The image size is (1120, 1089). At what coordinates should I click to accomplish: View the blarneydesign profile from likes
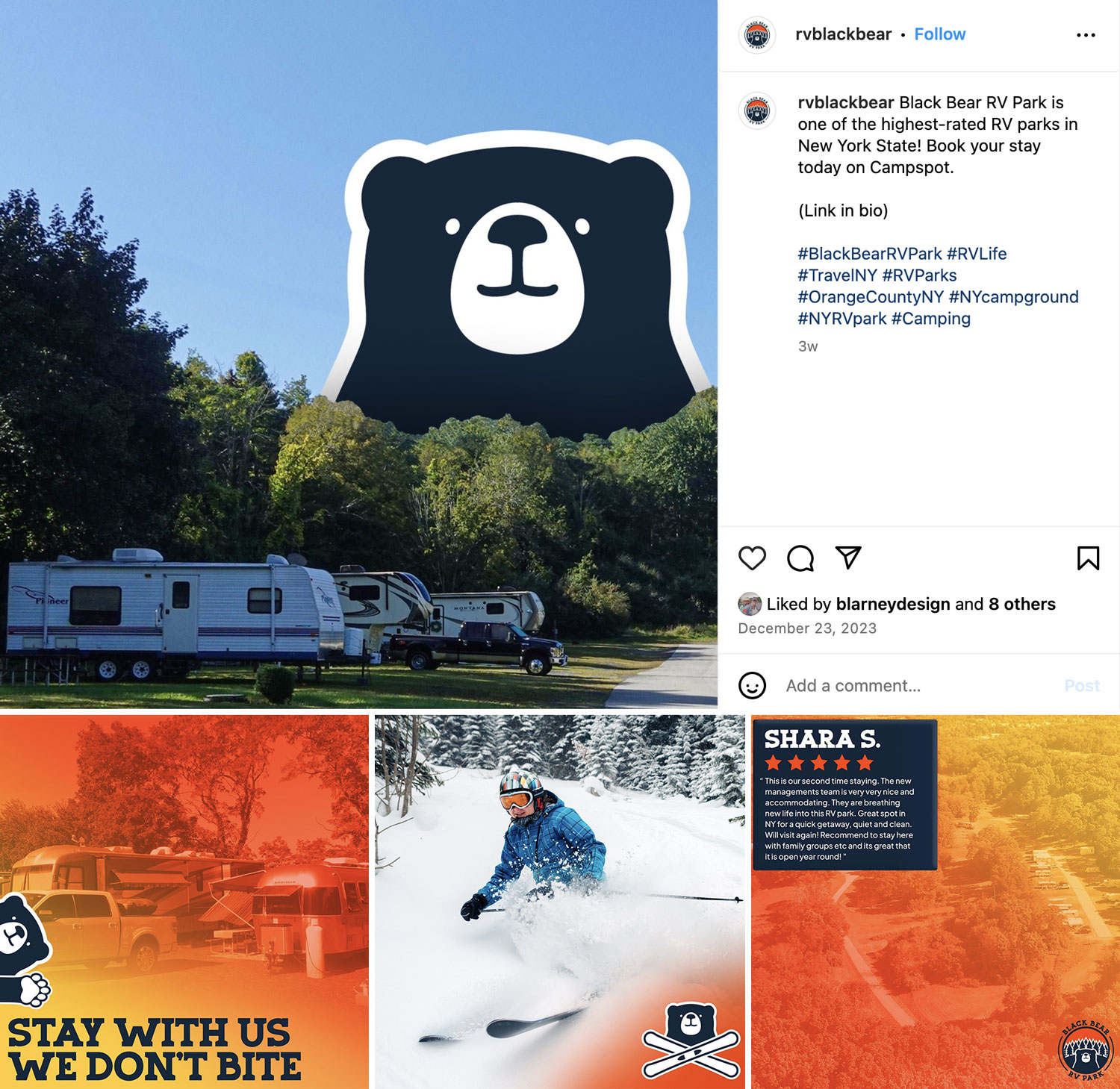[x=893, y=604]
